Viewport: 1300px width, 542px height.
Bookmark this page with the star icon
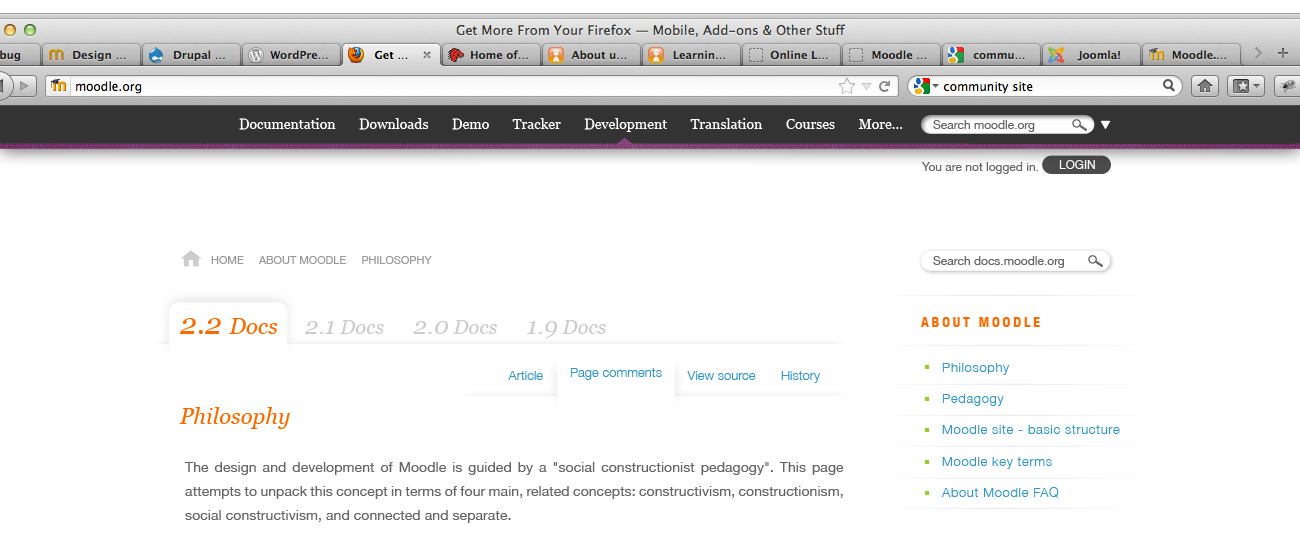coord(847,86)
